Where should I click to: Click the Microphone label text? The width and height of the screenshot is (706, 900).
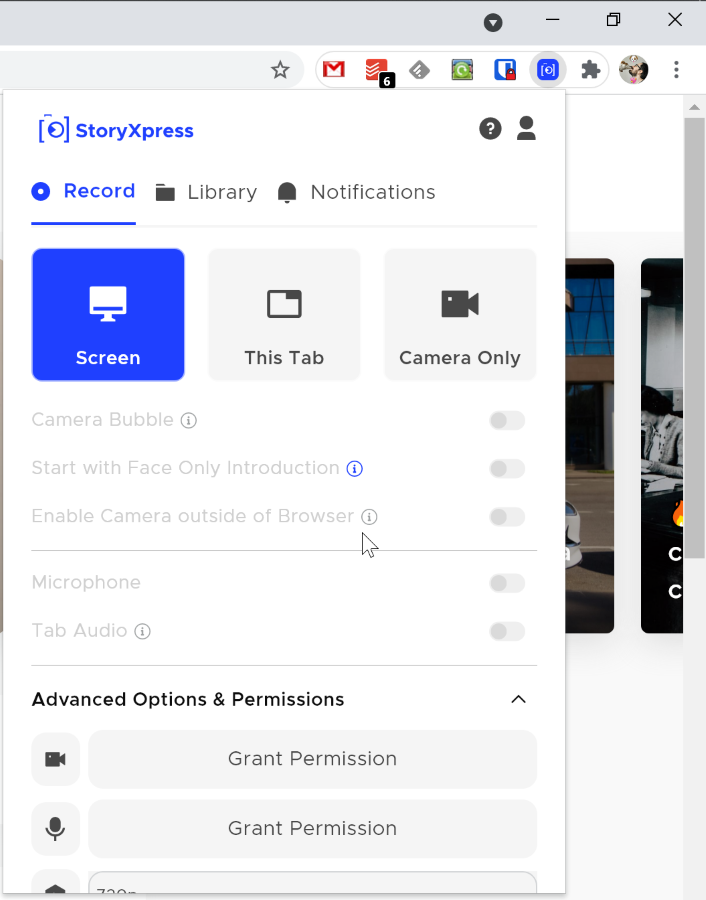coord(86,583)
